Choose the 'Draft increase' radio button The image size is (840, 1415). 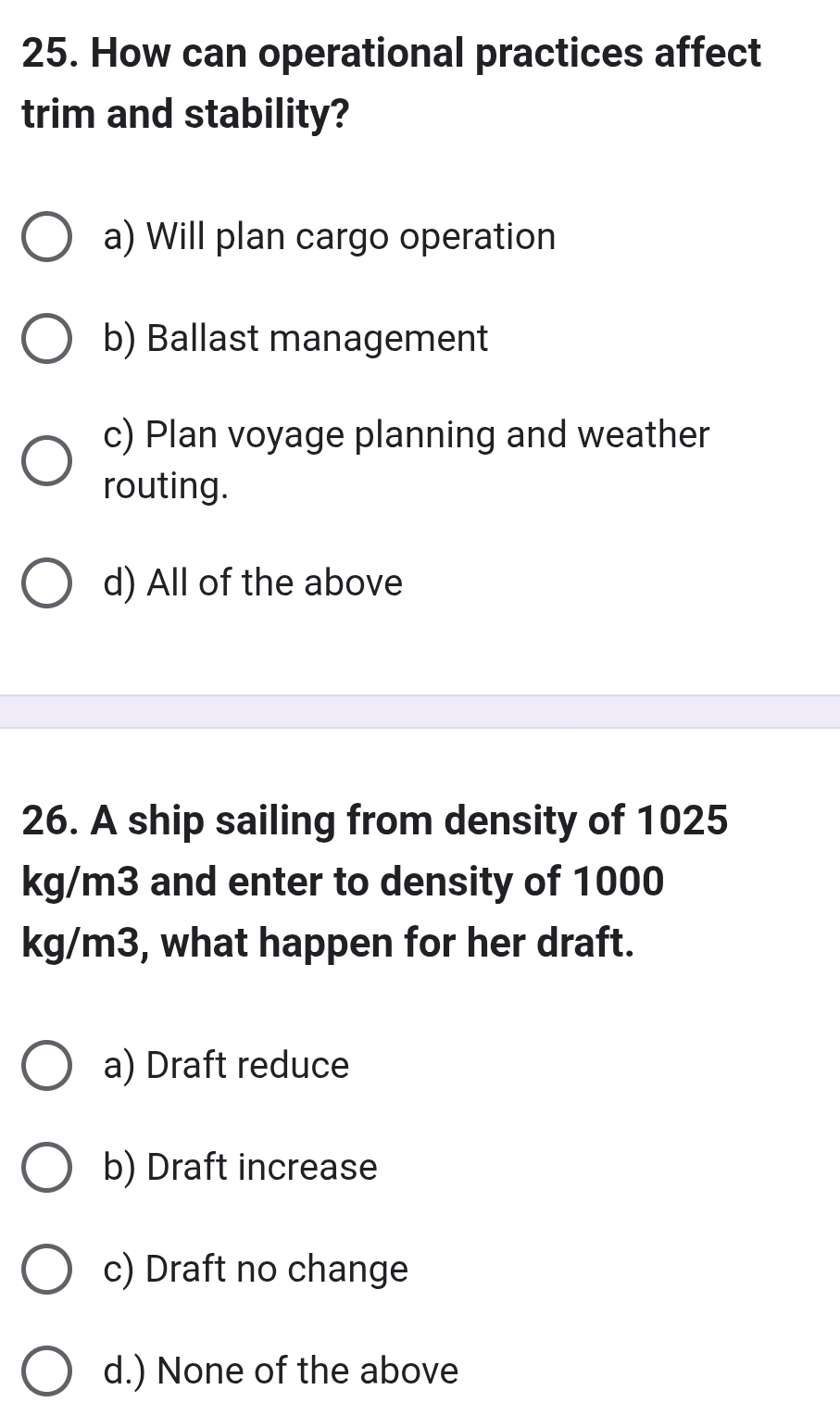46,1168
